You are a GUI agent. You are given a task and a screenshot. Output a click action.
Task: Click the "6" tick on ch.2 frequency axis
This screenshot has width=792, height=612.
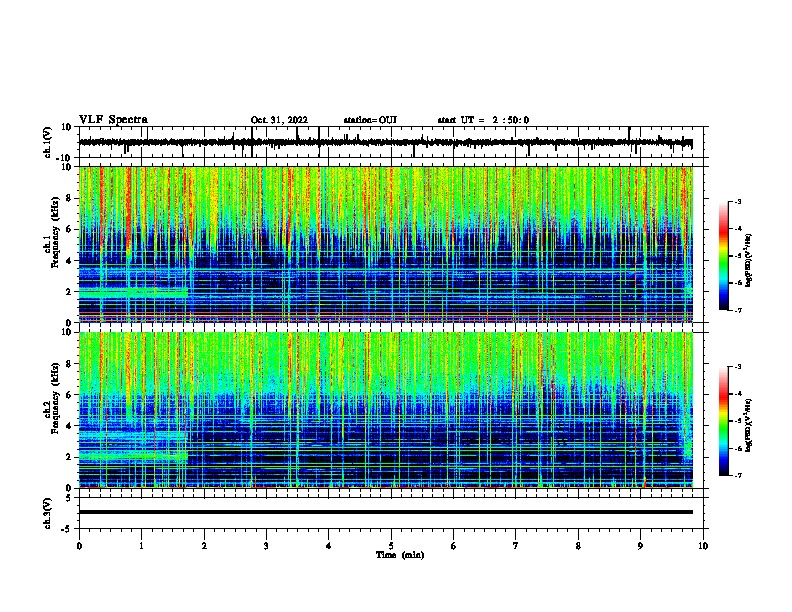tap(69, 394)
